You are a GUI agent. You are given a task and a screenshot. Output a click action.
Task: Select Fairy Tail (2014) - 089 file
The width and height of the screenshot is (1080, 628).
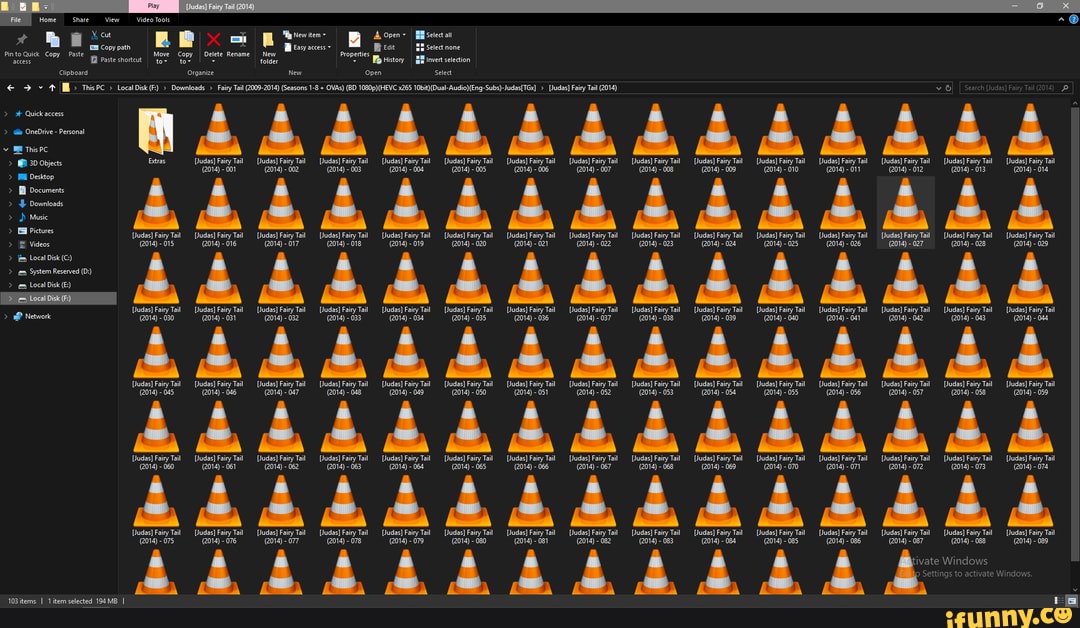pyautogui.click(x=1030, y=510)
